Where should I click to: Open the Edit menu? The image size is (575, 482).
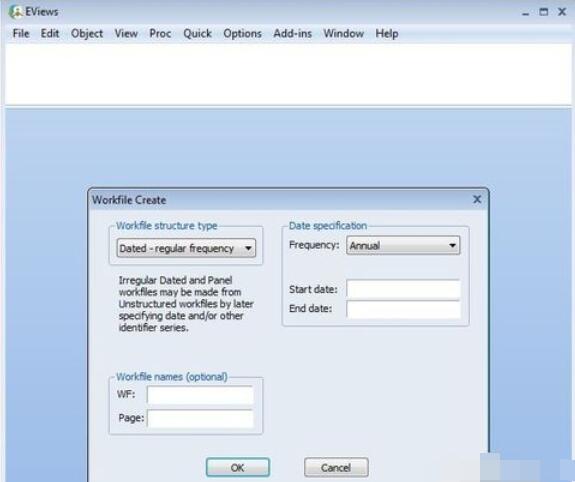50,33
